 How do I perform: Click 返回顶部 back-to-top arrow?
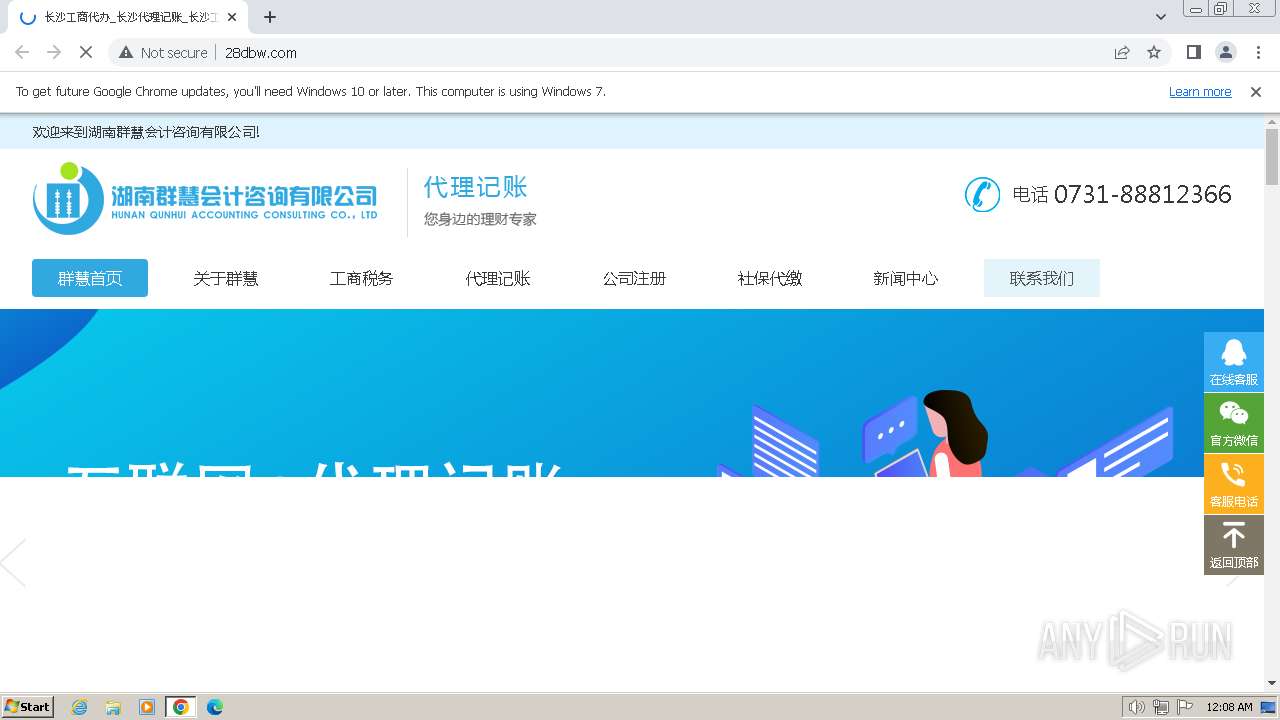[1234, 544]
